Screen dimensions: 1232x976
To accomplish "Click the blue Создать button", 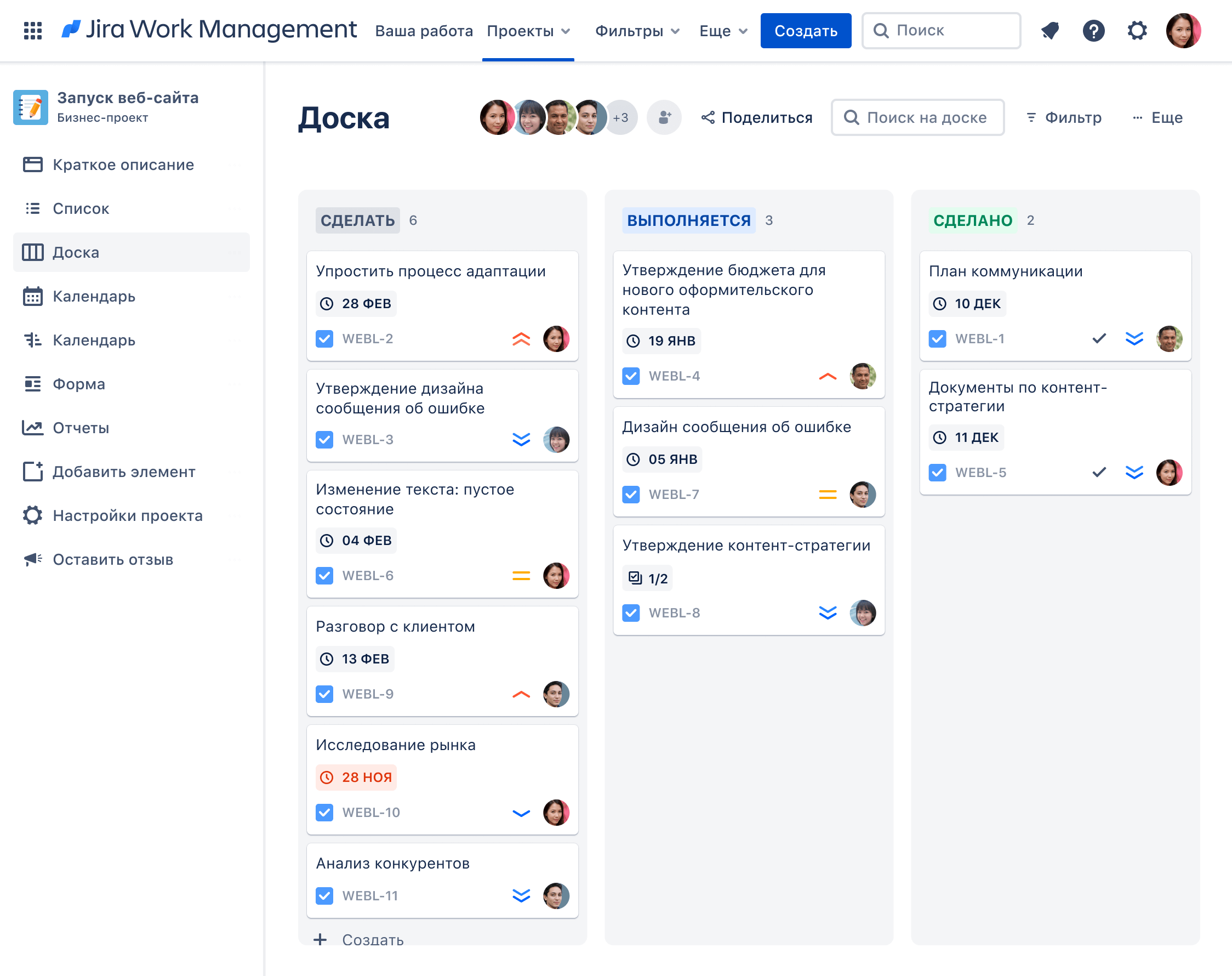I will tap(805, 31).
